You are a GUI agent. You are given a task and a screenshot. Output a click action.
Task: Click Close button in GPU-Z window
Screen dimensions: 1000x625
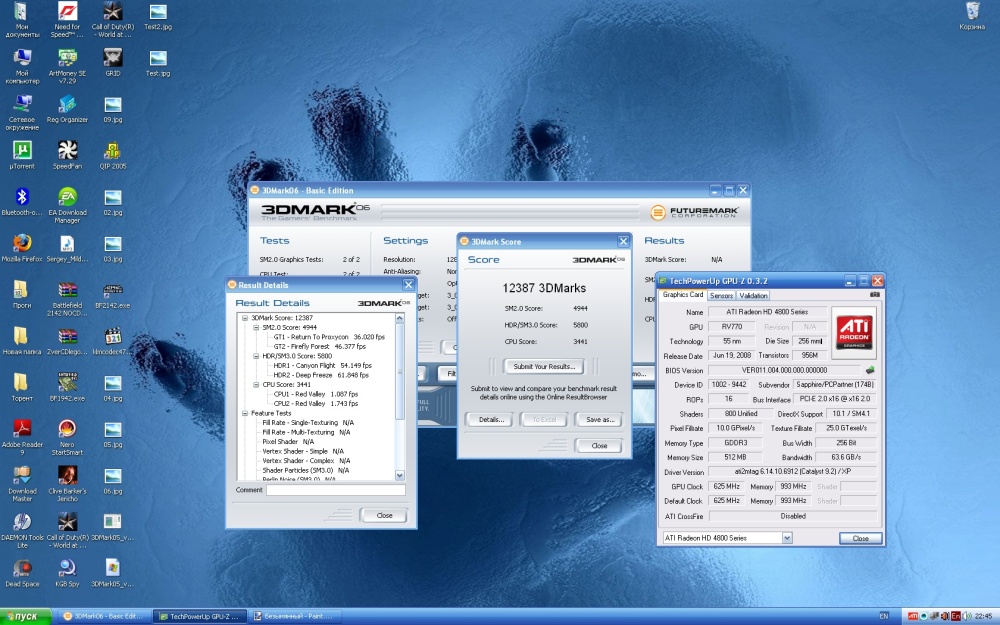pos(860,538)
